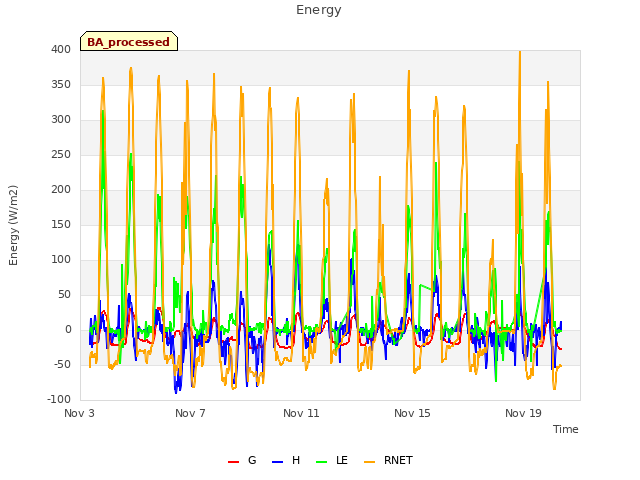Click the green LE legend swatch
The width and height of the screenshot is (640, 480).
(322, 462)
